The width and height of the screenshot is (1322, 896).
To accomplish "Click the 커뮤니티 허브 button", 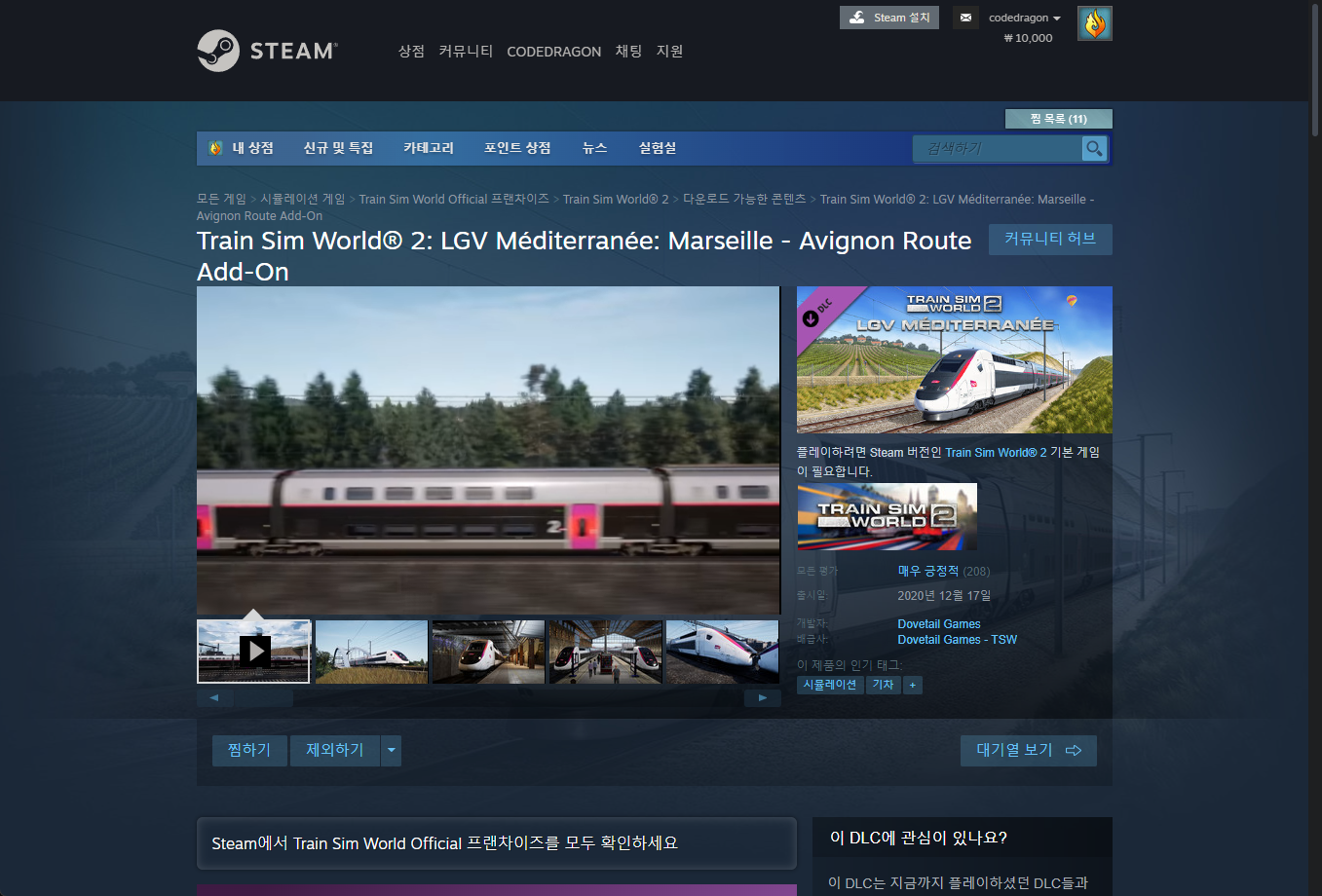I will [x=1050, y=240].
